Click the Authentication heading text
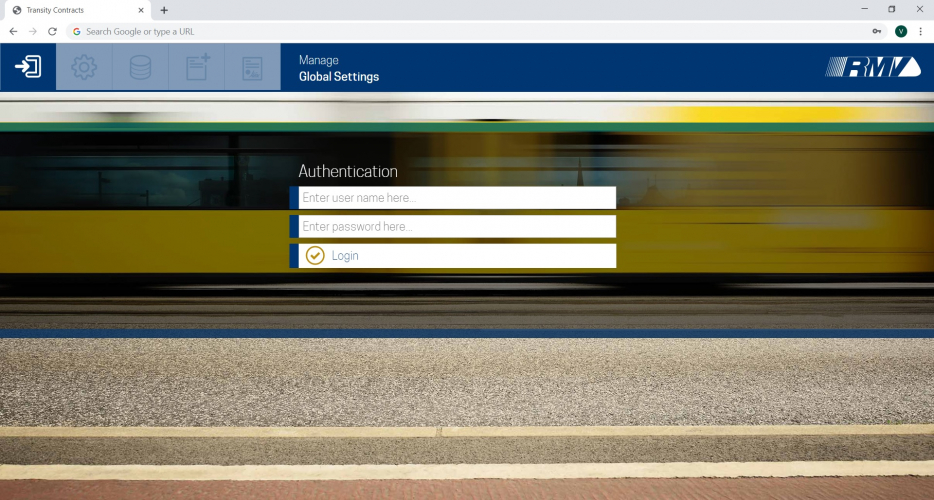Image resolution: width=934 pixels, height=500 pixels. click(x=348, y=172)
